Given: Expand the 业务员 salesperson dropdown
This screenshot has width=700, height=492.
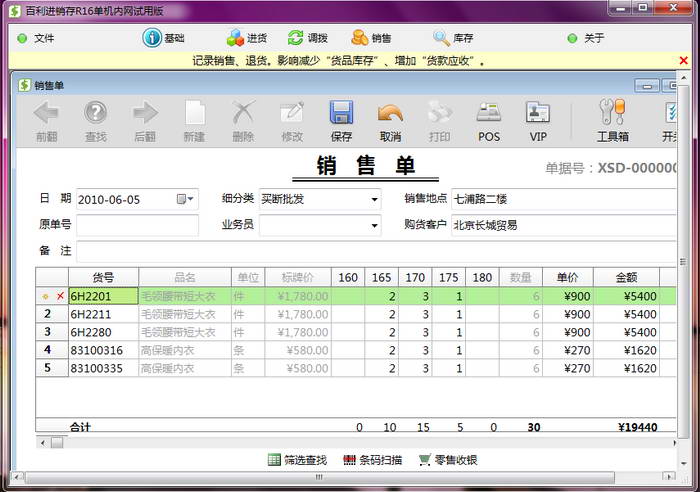Looking at the screenshot, I should (374, 225).
